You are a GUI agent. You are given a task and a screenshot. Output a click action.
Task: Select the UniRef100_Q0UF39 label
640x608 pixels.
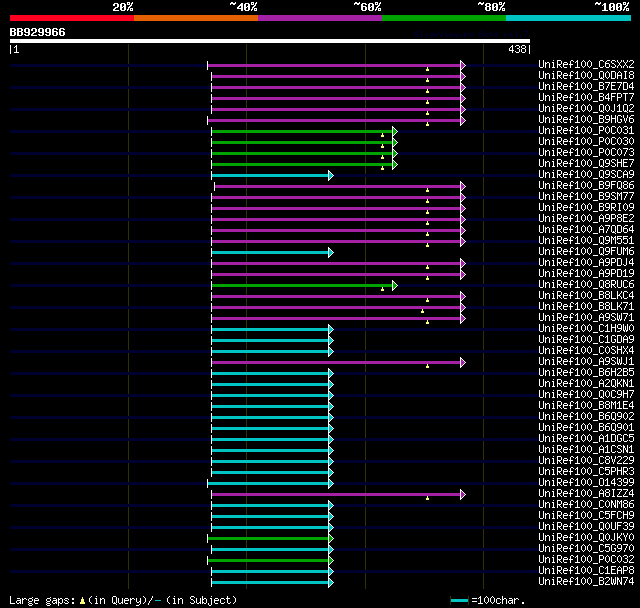coord(586,527)
